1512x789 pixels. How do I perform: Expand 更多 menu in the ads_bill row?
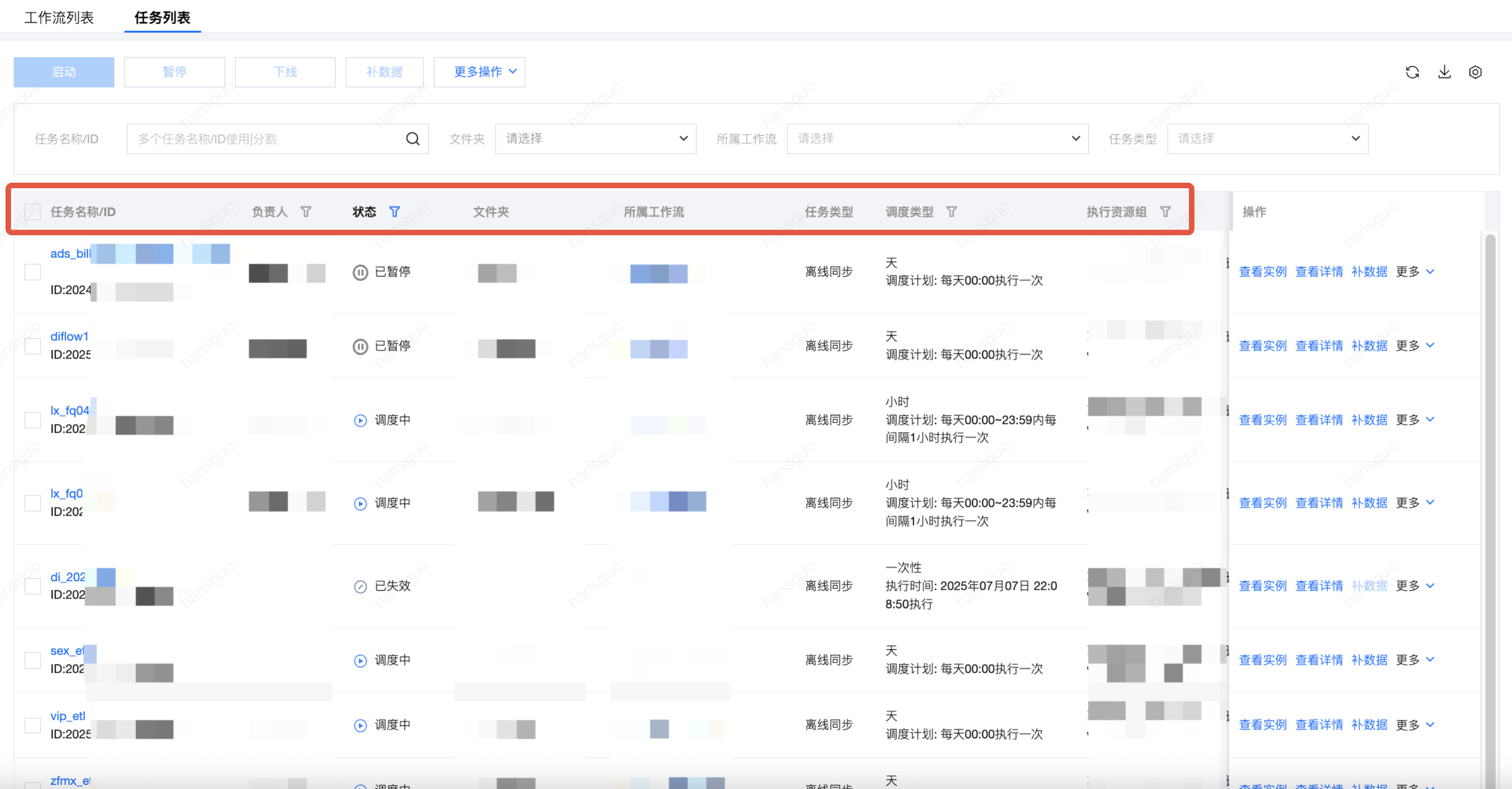click(x=1415, y=272)
